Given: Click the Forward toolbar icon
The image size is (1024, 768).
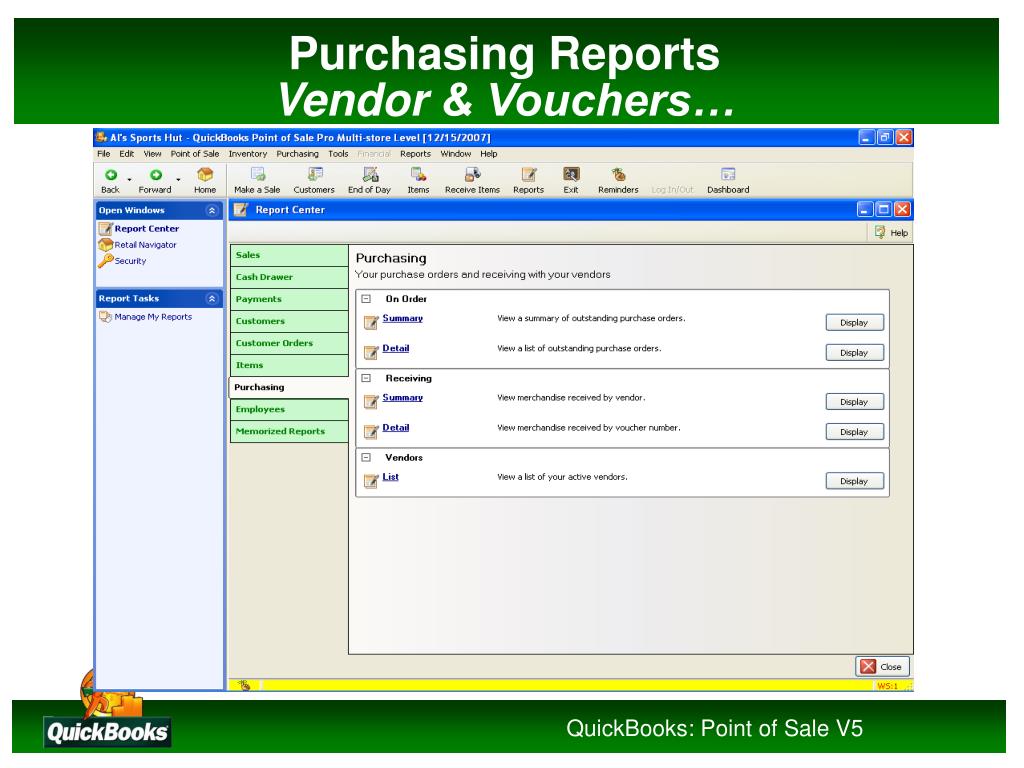Looking at the screenshot, I should click(x=155, y=175).
